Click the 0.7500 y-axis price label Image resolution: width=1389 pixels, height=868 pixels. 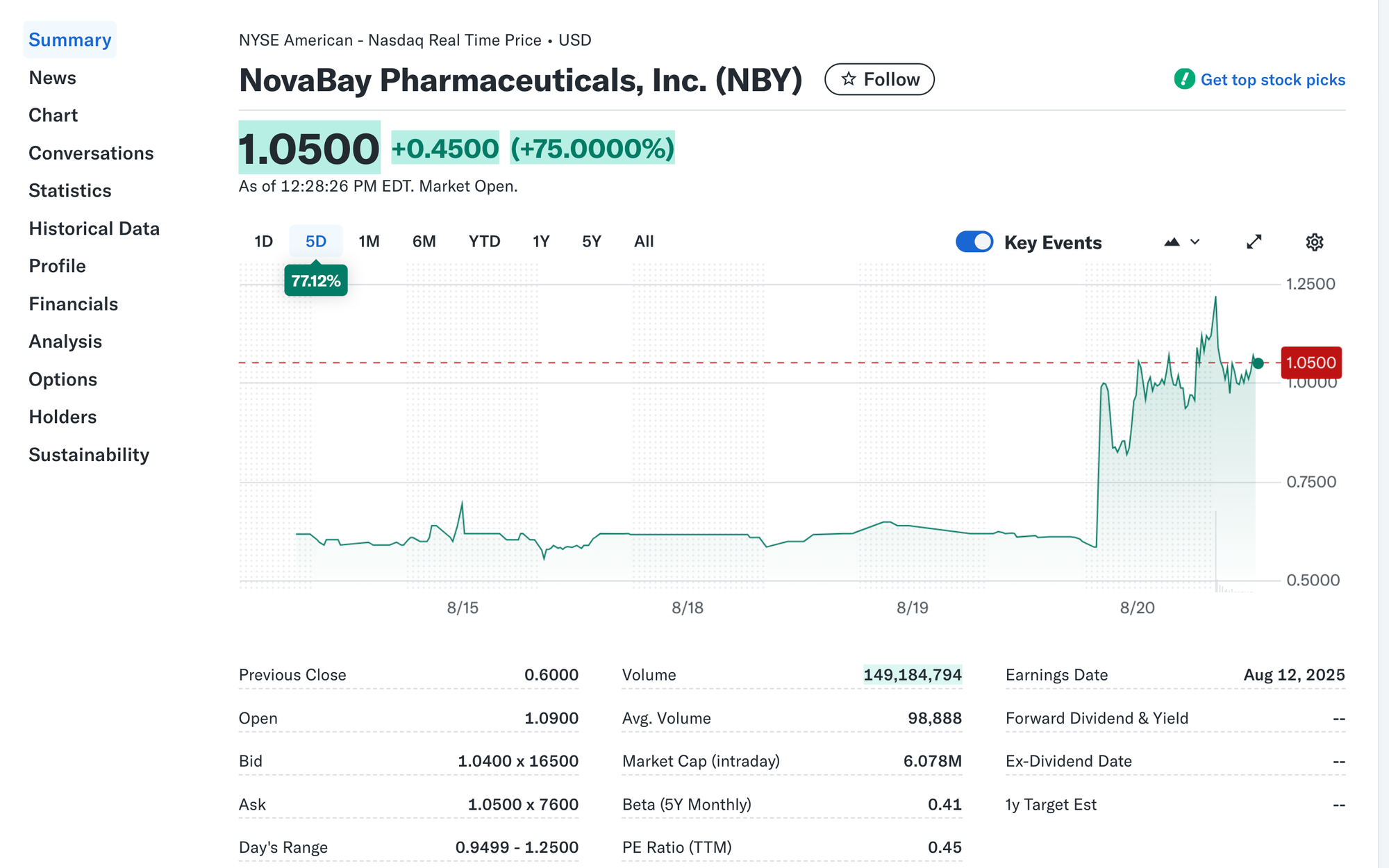(1311, 482)
